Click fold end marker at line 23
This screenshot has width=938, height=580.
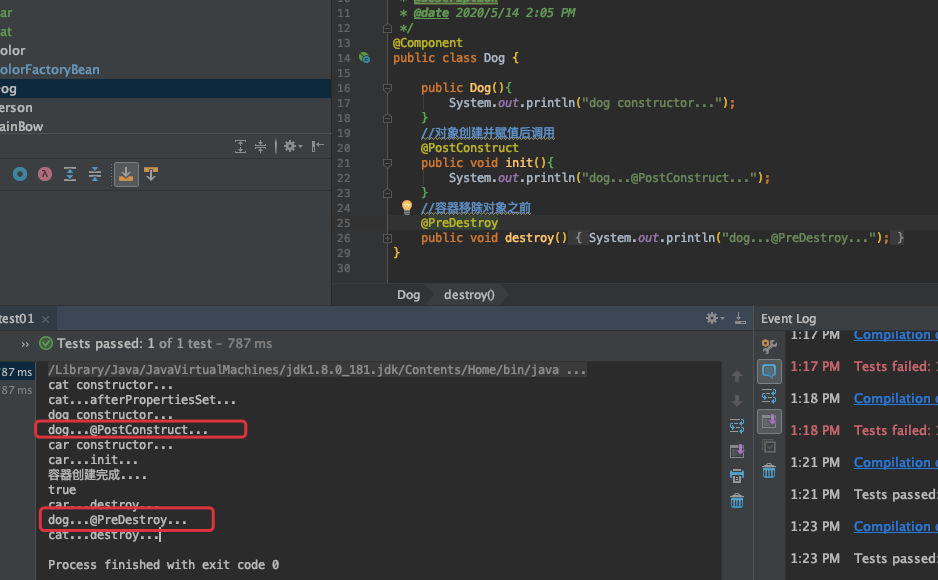tap(388, 193)
